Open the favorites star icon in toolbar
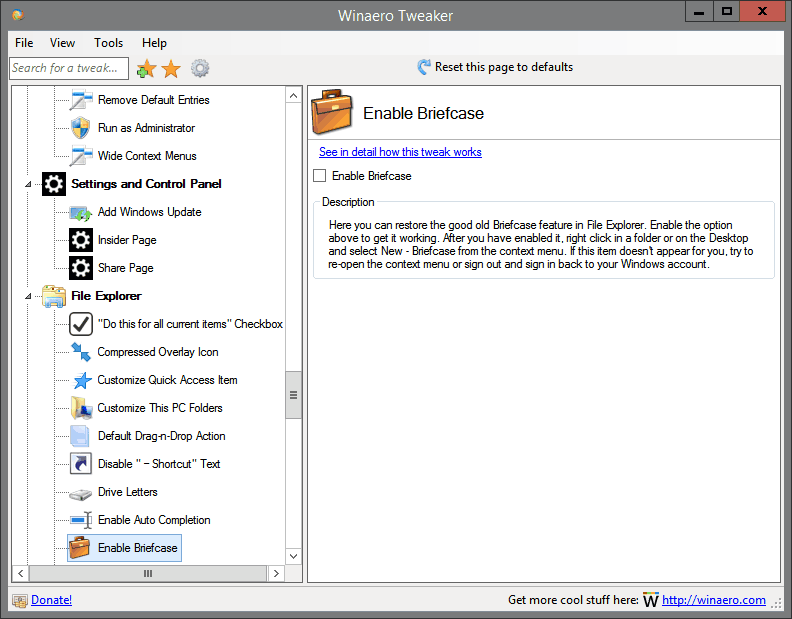 [171, 68]
